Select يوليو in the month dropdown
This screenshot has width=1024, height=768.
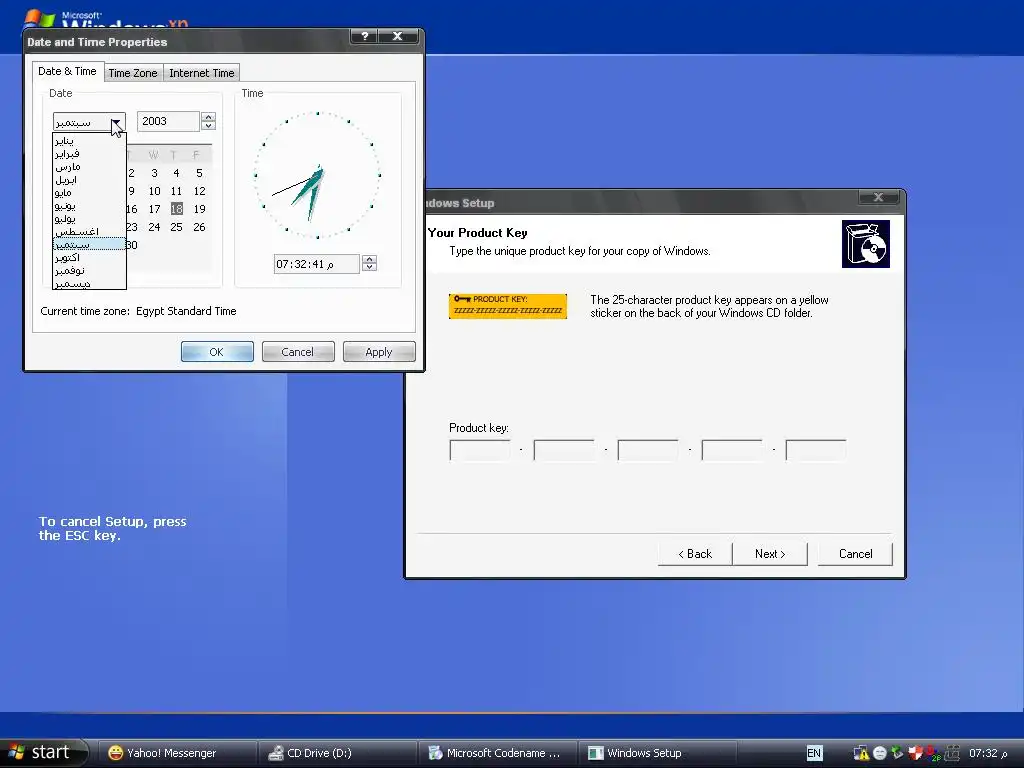89,219
